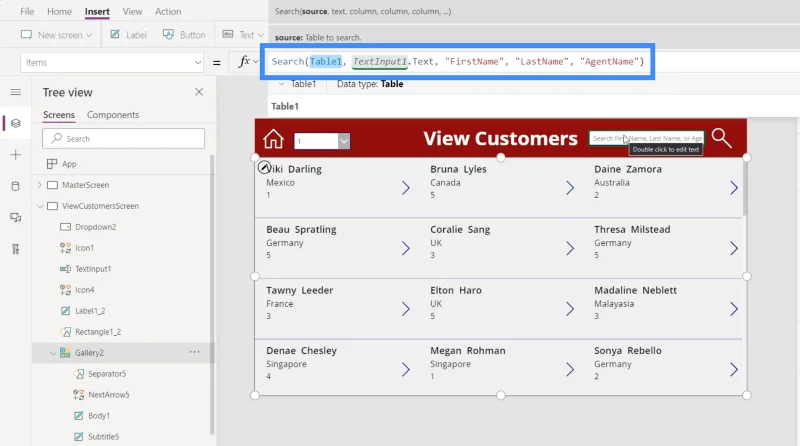Click the Label insert button
This screenshot has width=800, height=446.
129,35
